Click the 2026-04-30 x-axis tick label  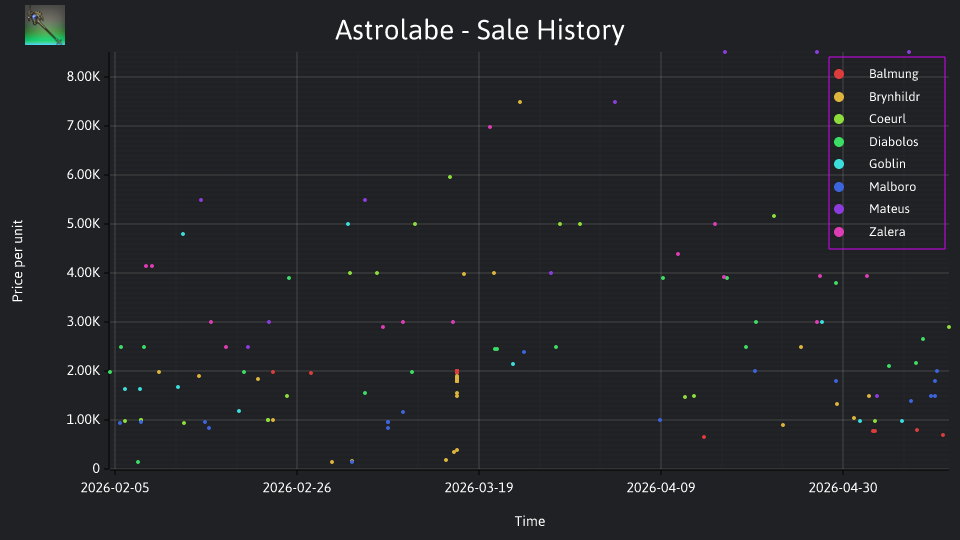[843, 488]
